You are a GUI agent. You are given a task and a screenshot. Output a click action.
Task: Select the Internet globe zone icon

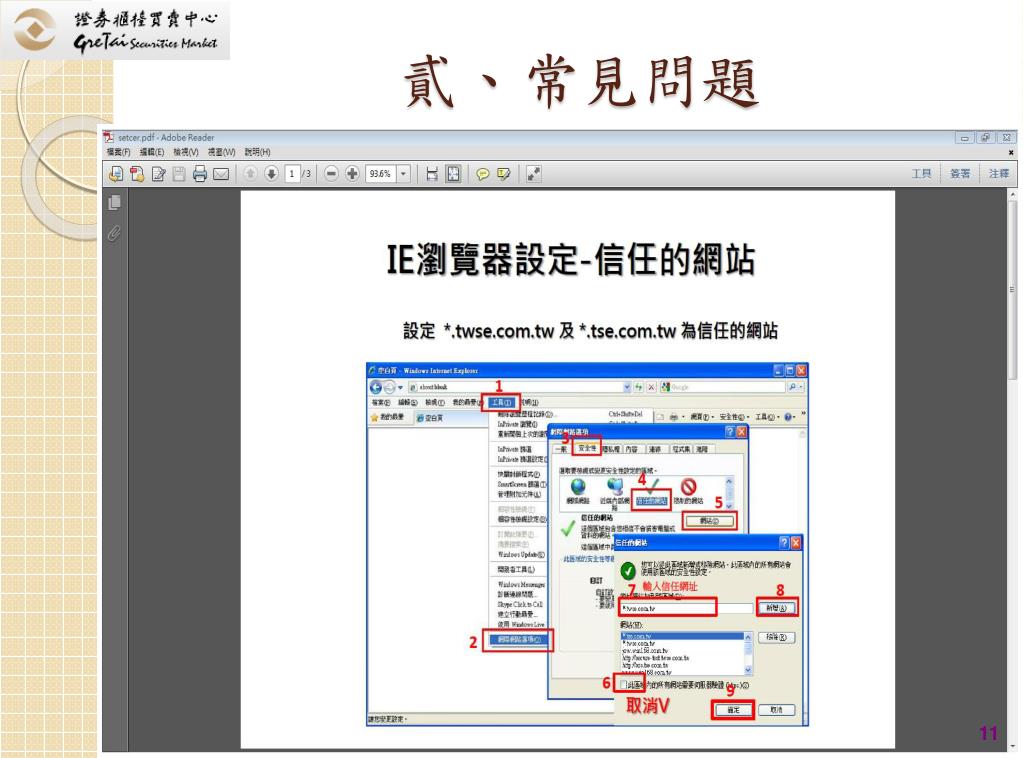tap(578, 487)
